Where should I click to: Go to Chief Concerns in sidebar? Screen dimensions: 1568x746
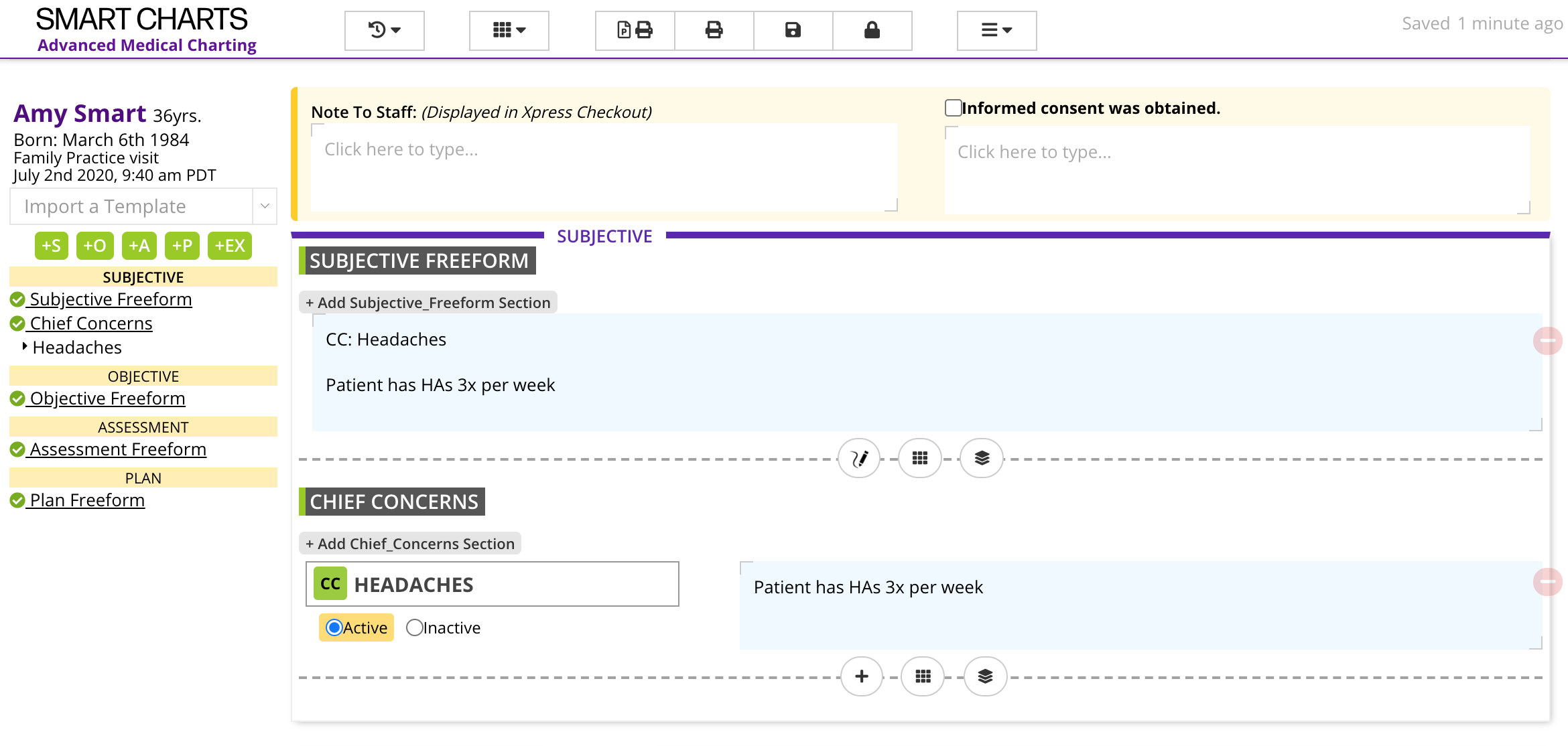pos(91,323)
